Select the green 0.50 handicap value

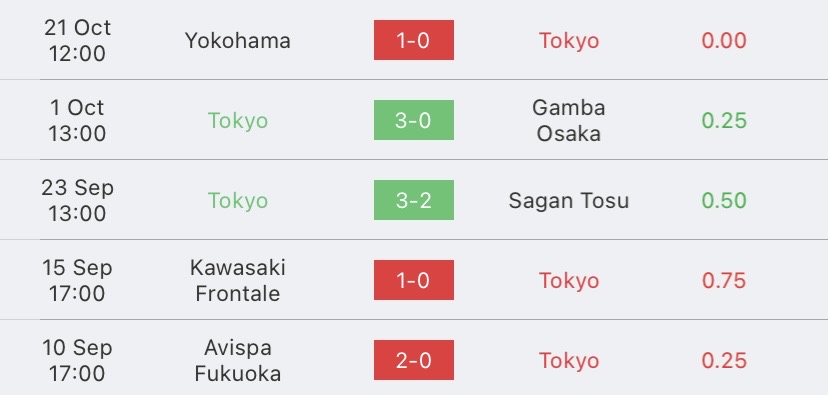pos(724,201)
